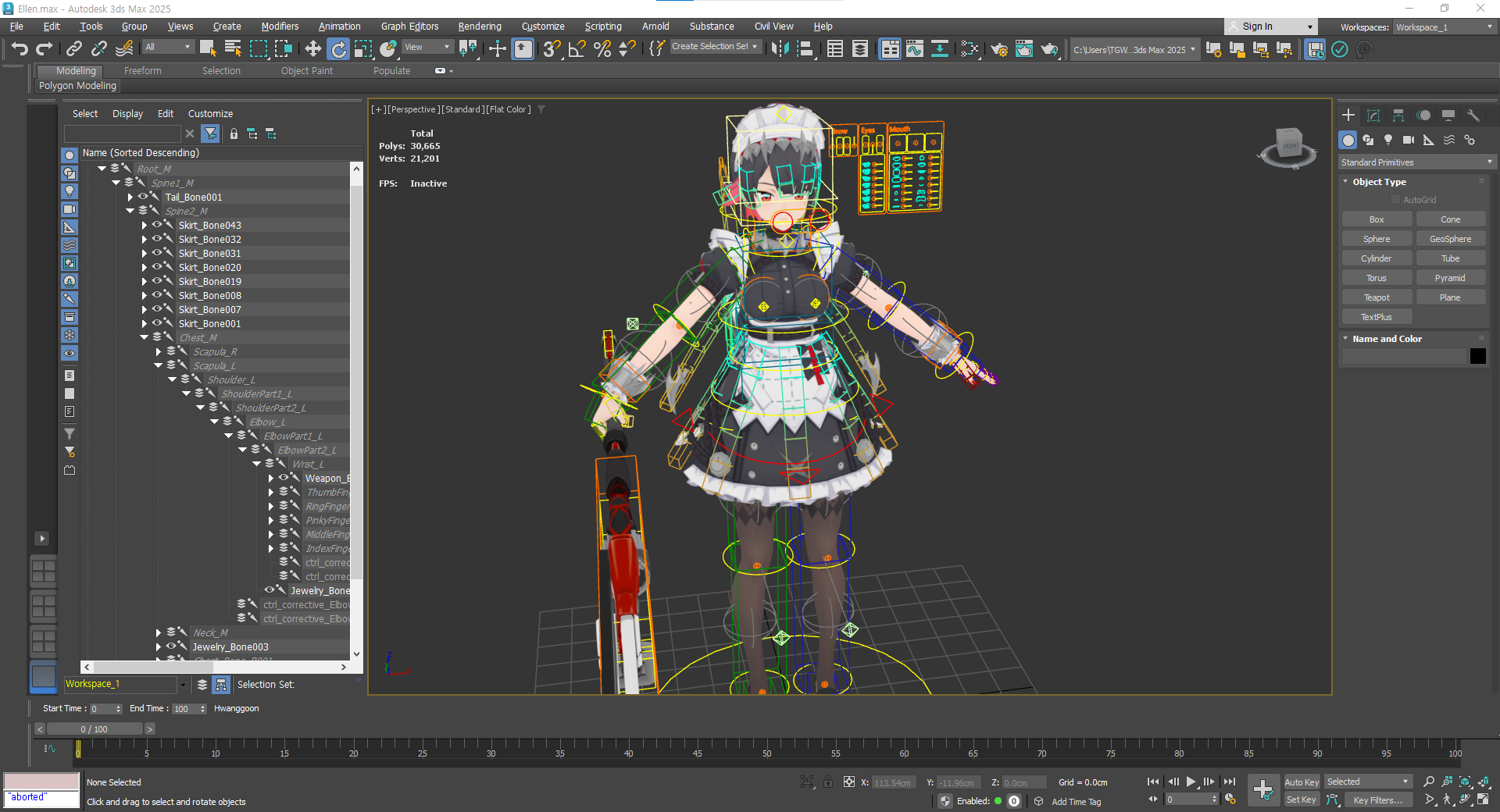The height and width of the screenshot is (812, 1500).
Task: Toggle the Percent Snap icon
Action: pos(602,49)
